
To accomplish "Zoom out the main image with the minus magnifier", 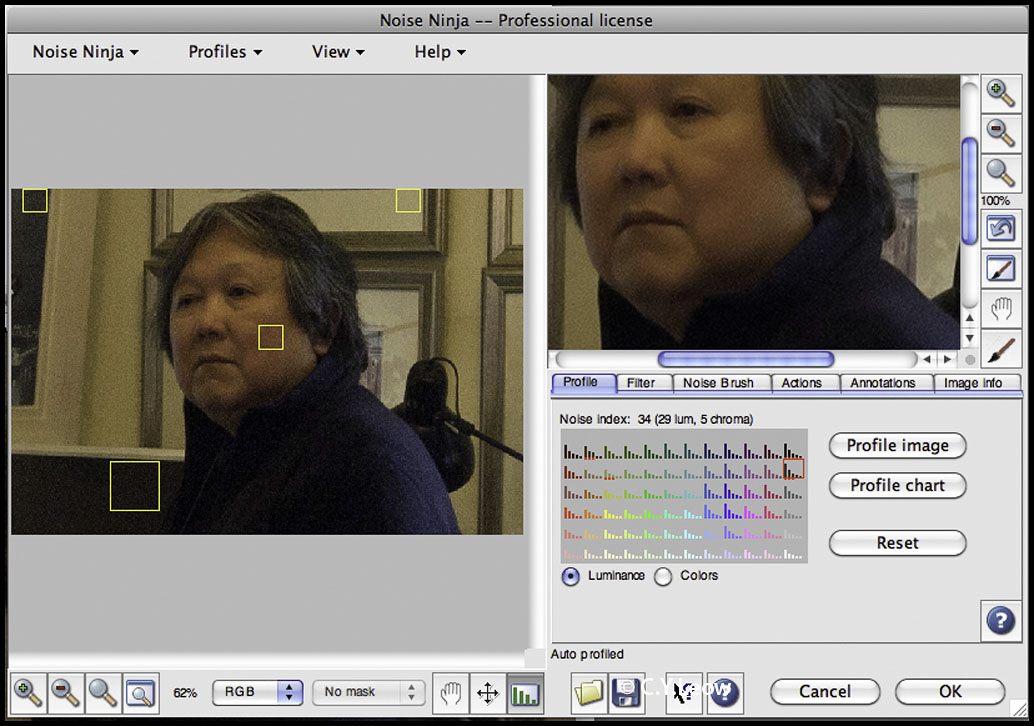I will click(x=65, y=693).
